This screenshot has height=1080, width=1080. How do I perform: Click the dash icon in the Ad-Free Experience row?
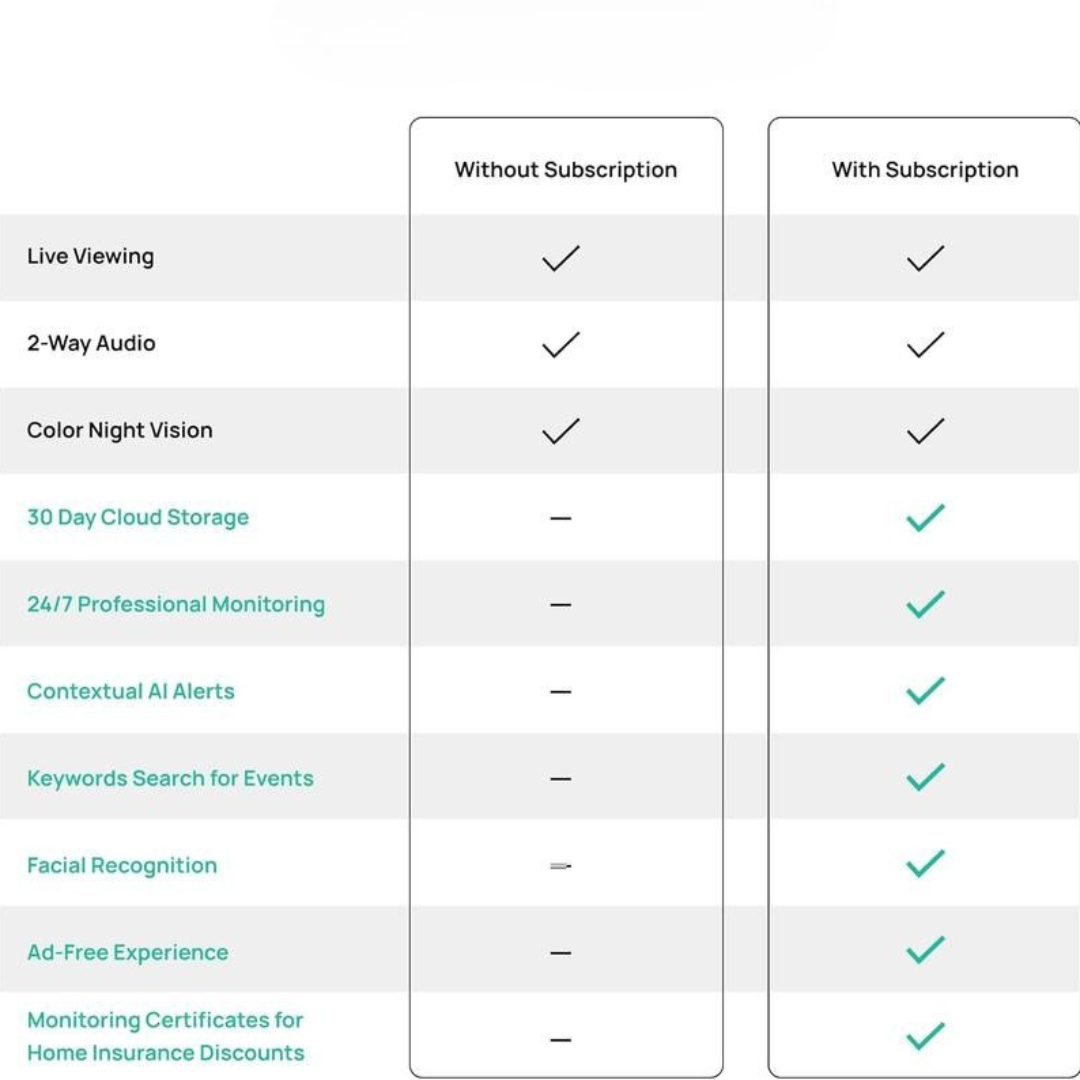[x=561, y=953]
